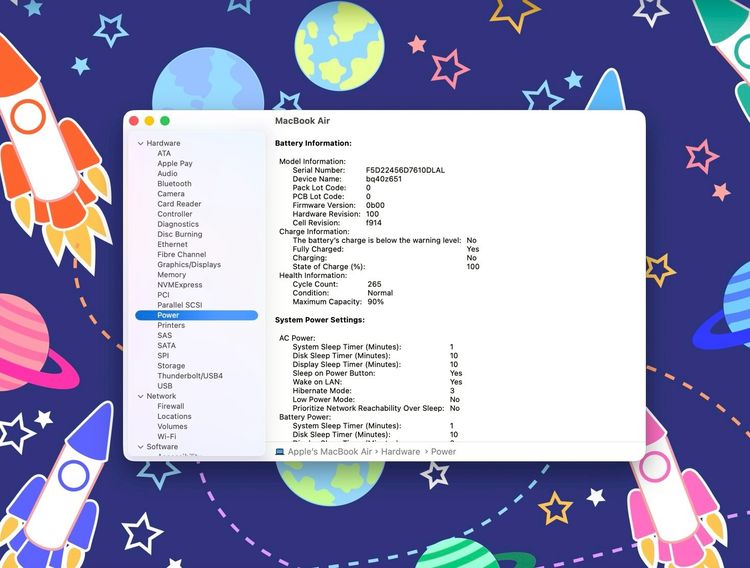The image size is (750, 568).
Task: Click the Fully Charged value Yes
Action: tap(473, 249)
